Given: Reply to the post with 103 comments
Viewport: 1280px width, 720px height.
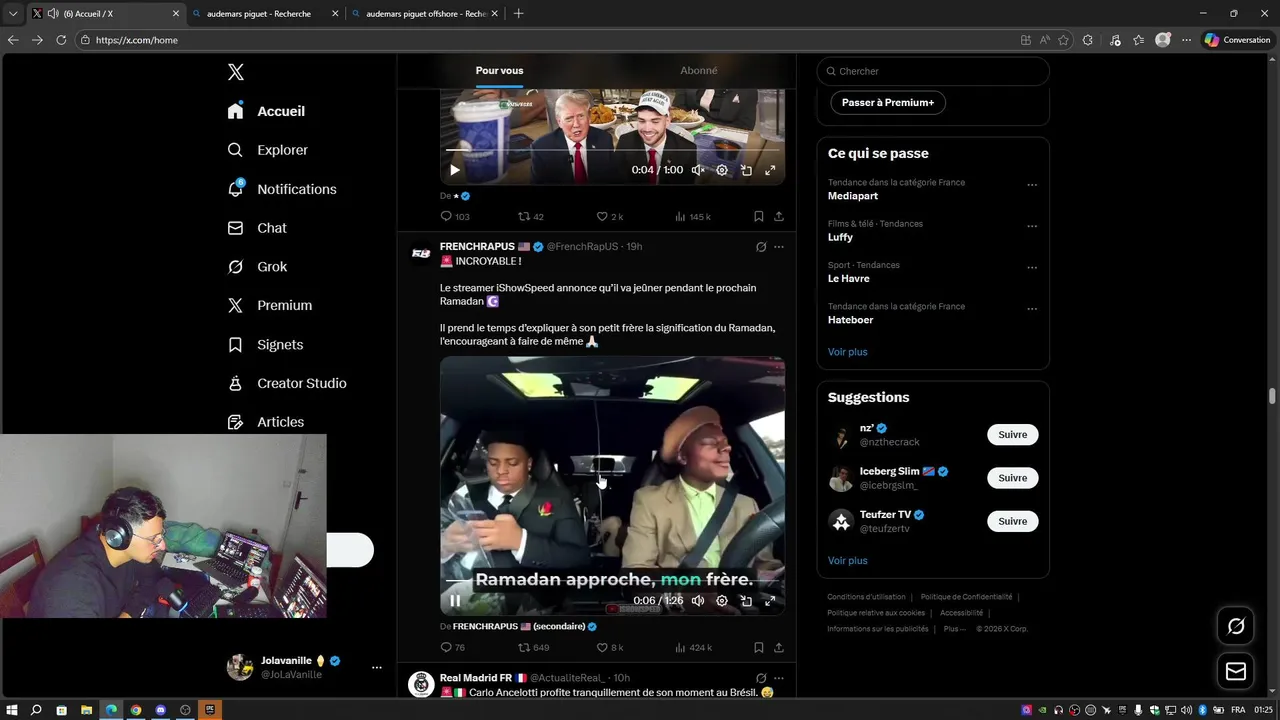Looking at the screenshot, I should click(455, 216).
